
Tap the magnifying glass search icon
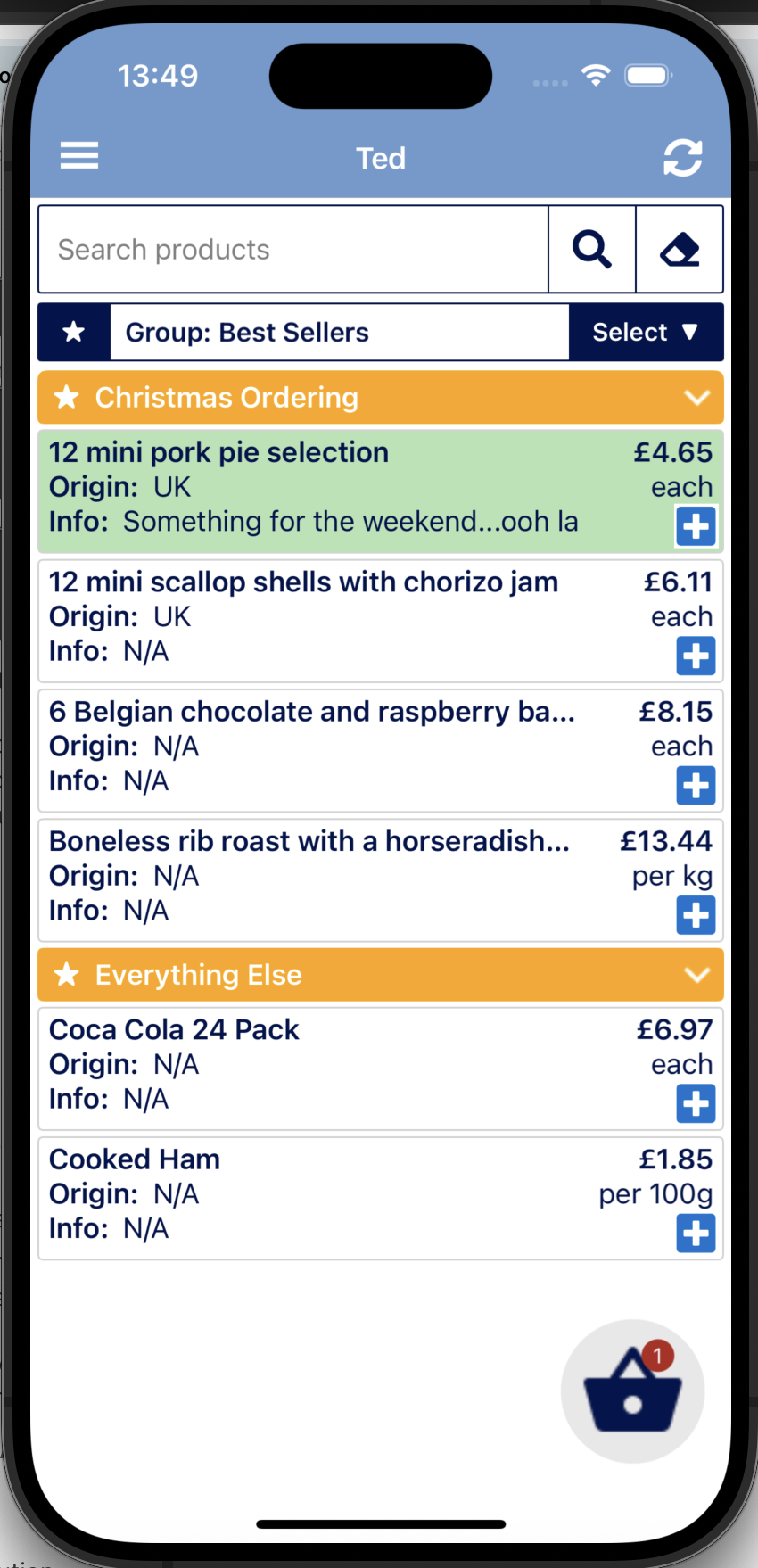coord(592,250)
